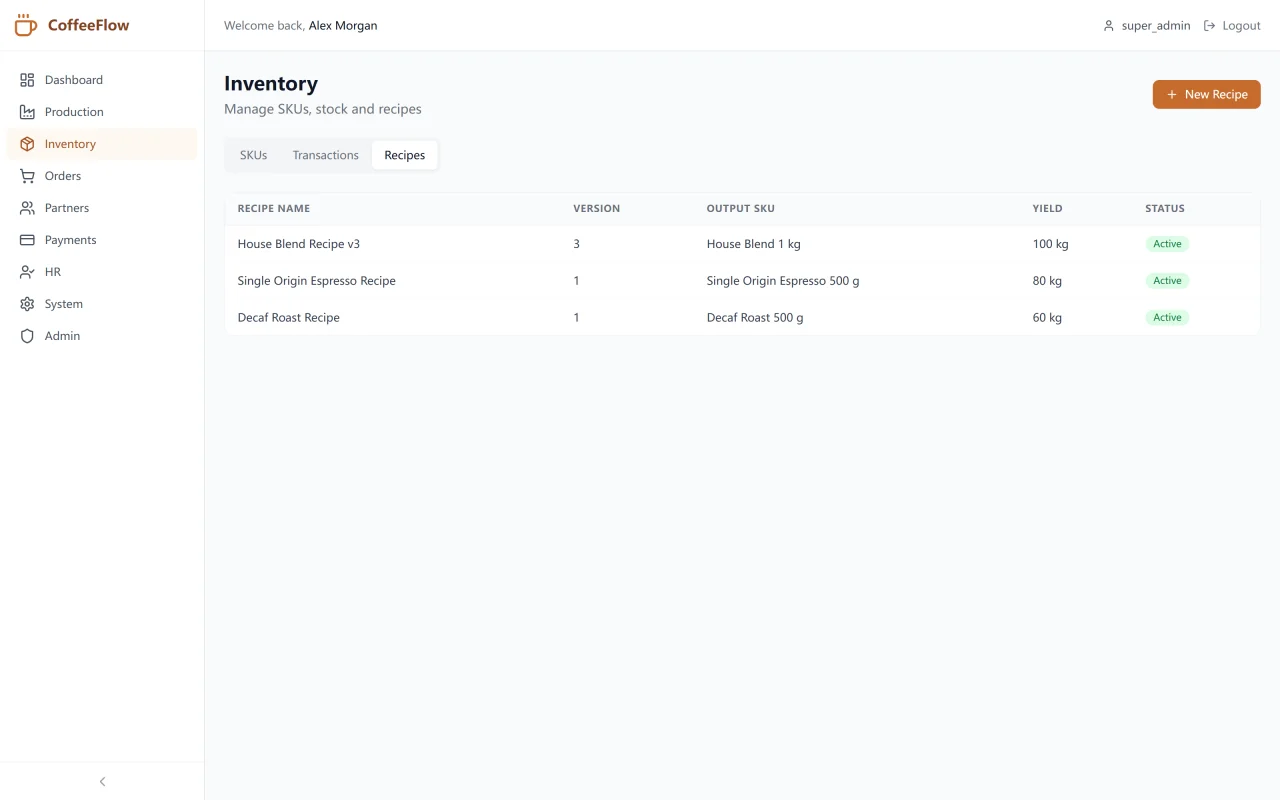
Task: Click the Admin shield icon
Action: click(x=27, y=336)
